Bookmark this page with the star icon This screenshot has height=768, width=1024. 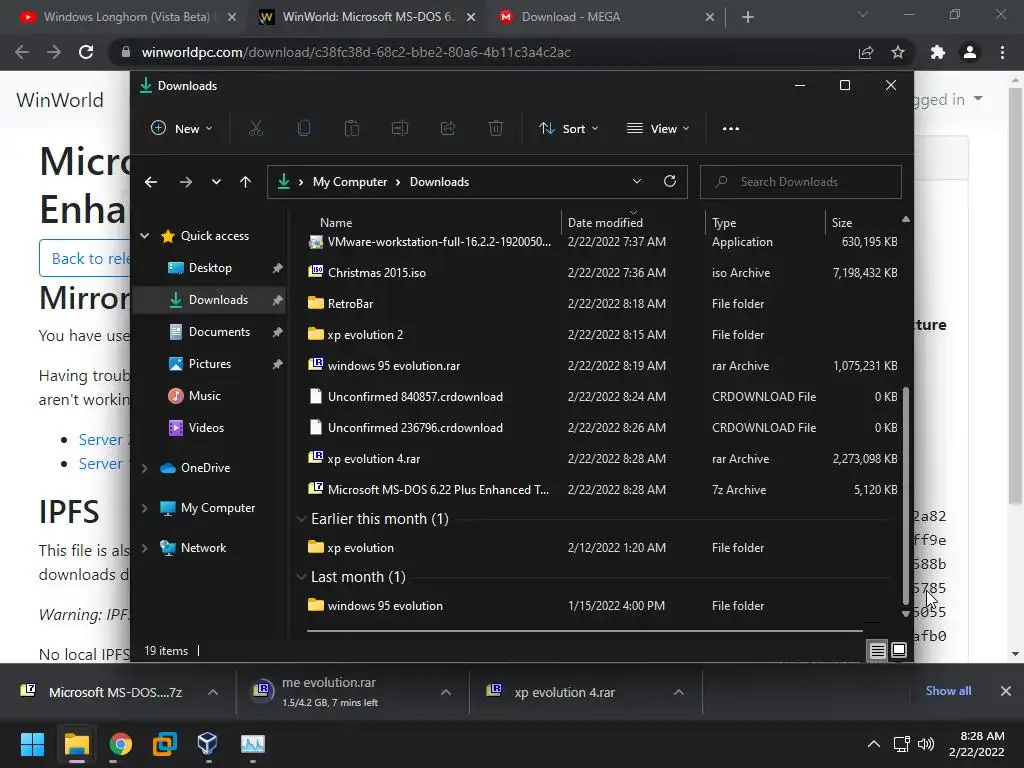[x=898, y=52]
